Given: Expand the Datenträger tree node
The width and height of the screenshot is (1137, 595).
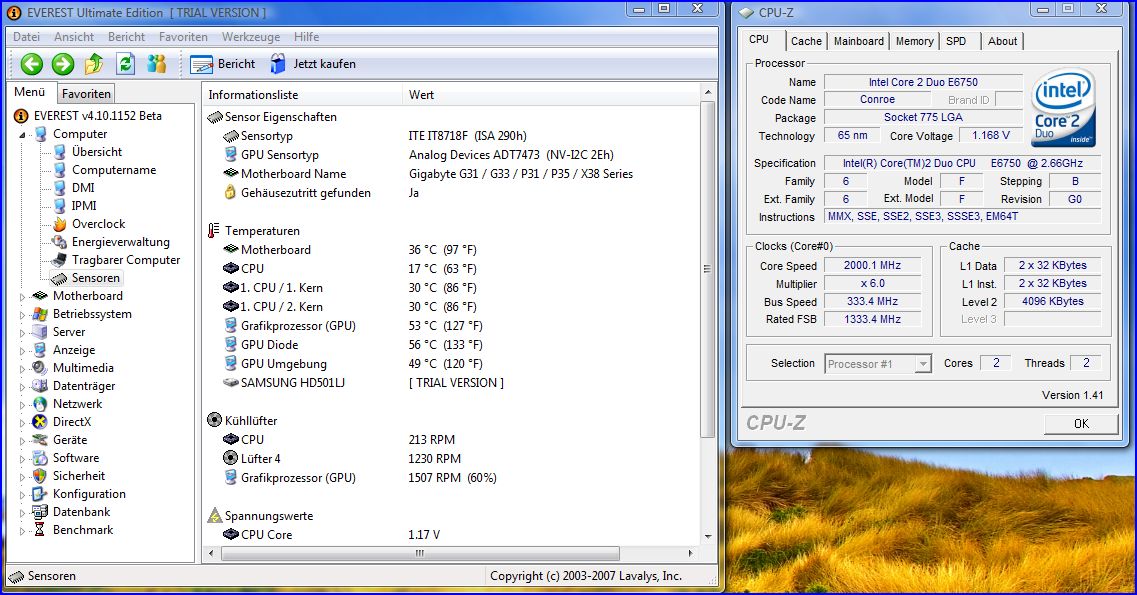Looking at the screenshot, I should tap(22, 386).
